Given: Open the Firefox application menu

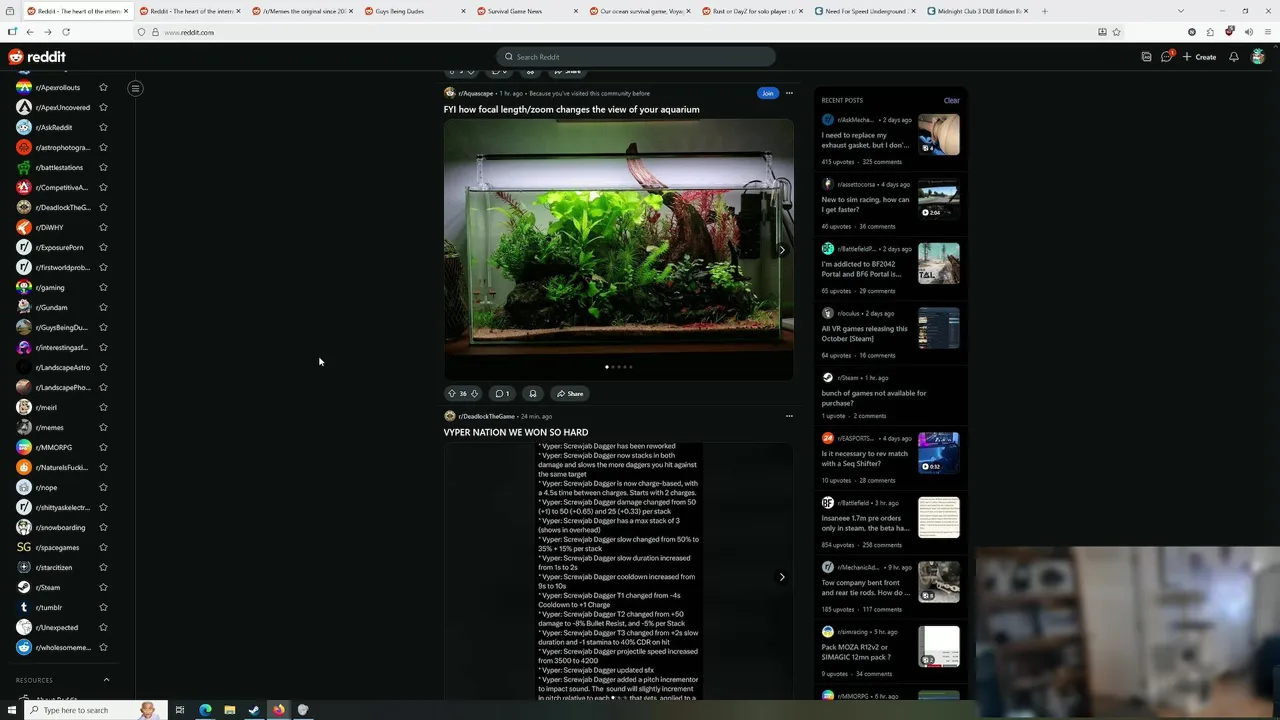Looking at the screenshot, I should point(1268,32).
